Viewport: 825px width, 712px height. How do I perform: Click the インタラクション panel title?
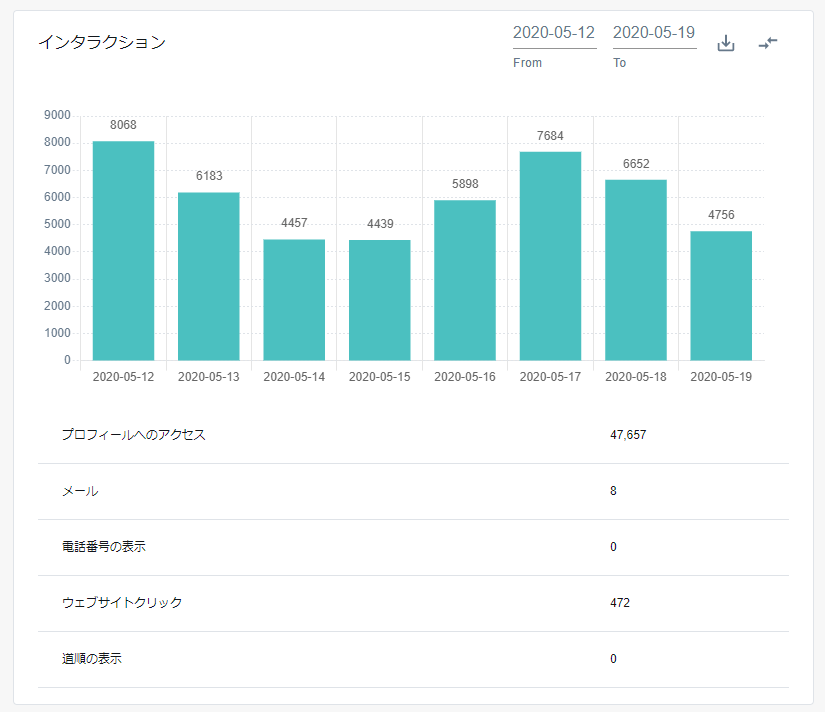[102, 42]
